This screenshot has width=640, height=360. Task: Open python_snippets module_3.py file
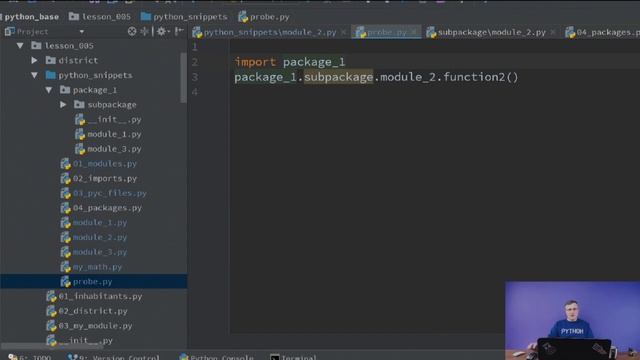click(94, 252)
